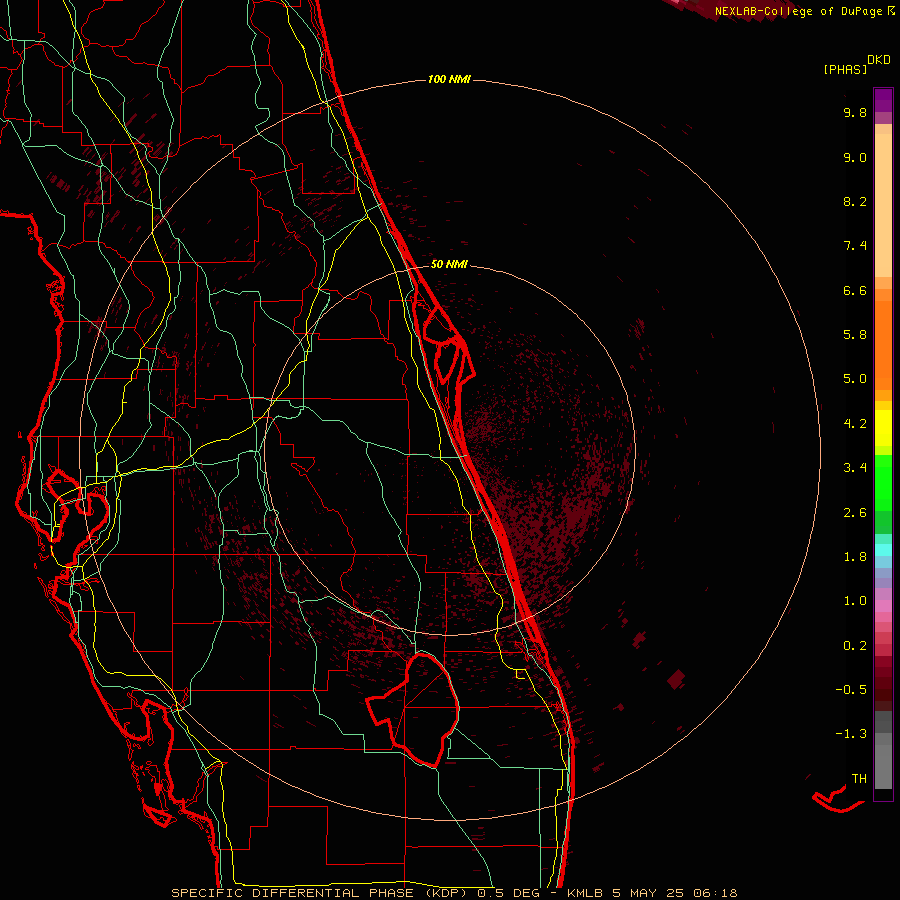
Task: Click the 3.4 scale value label
Action: [855, 468]
